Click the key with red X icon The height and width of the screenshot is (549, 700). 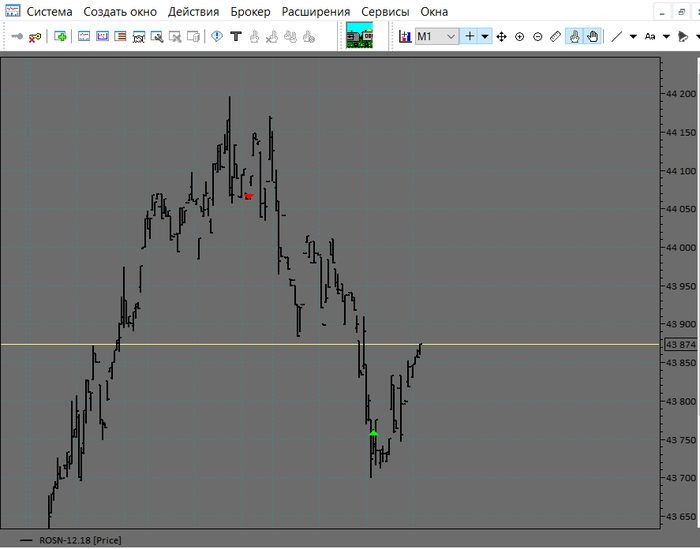[x=35, y=36]
